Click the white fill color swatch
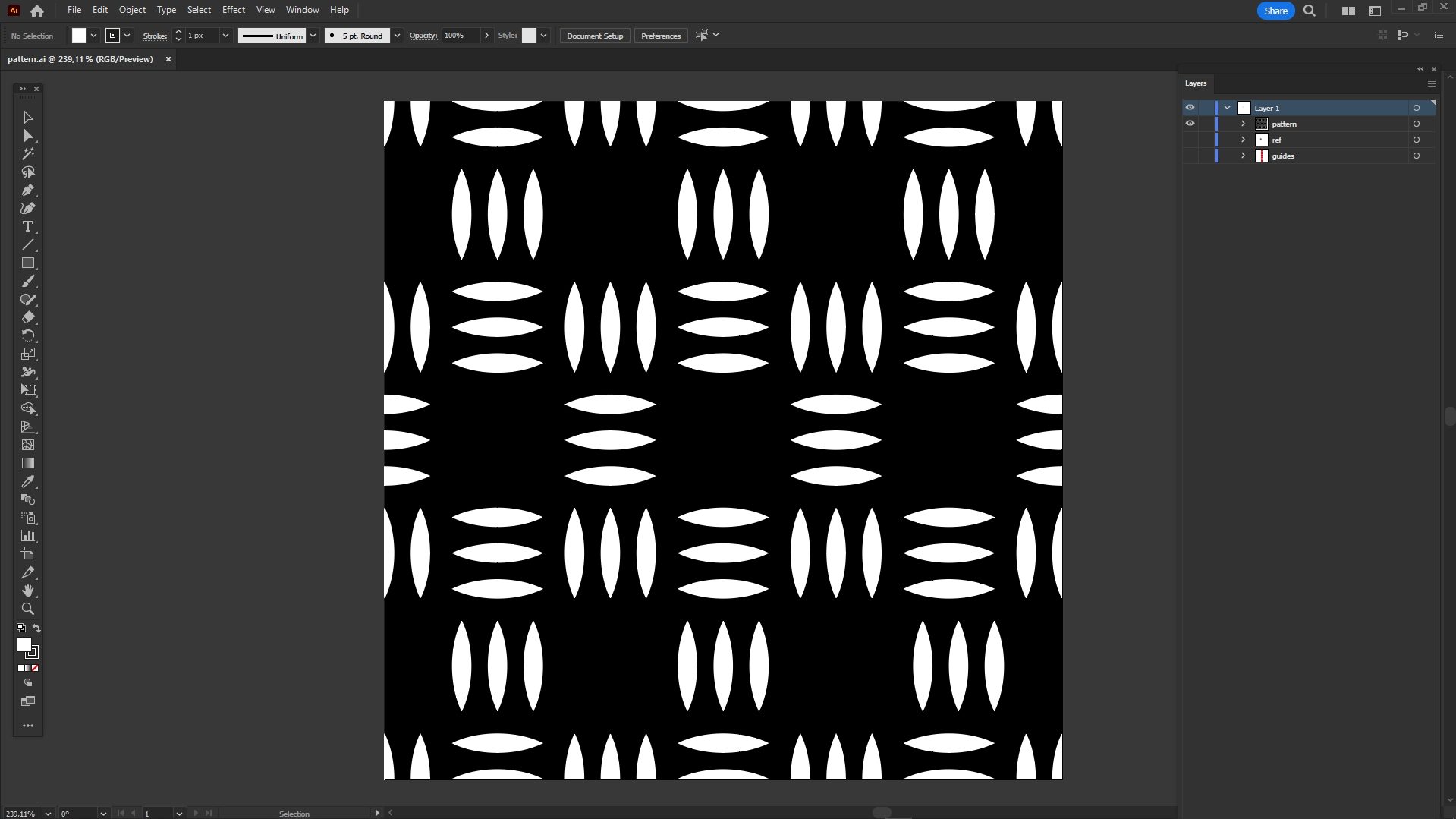This screenshot has width=1456, height=819. point(79,36)
